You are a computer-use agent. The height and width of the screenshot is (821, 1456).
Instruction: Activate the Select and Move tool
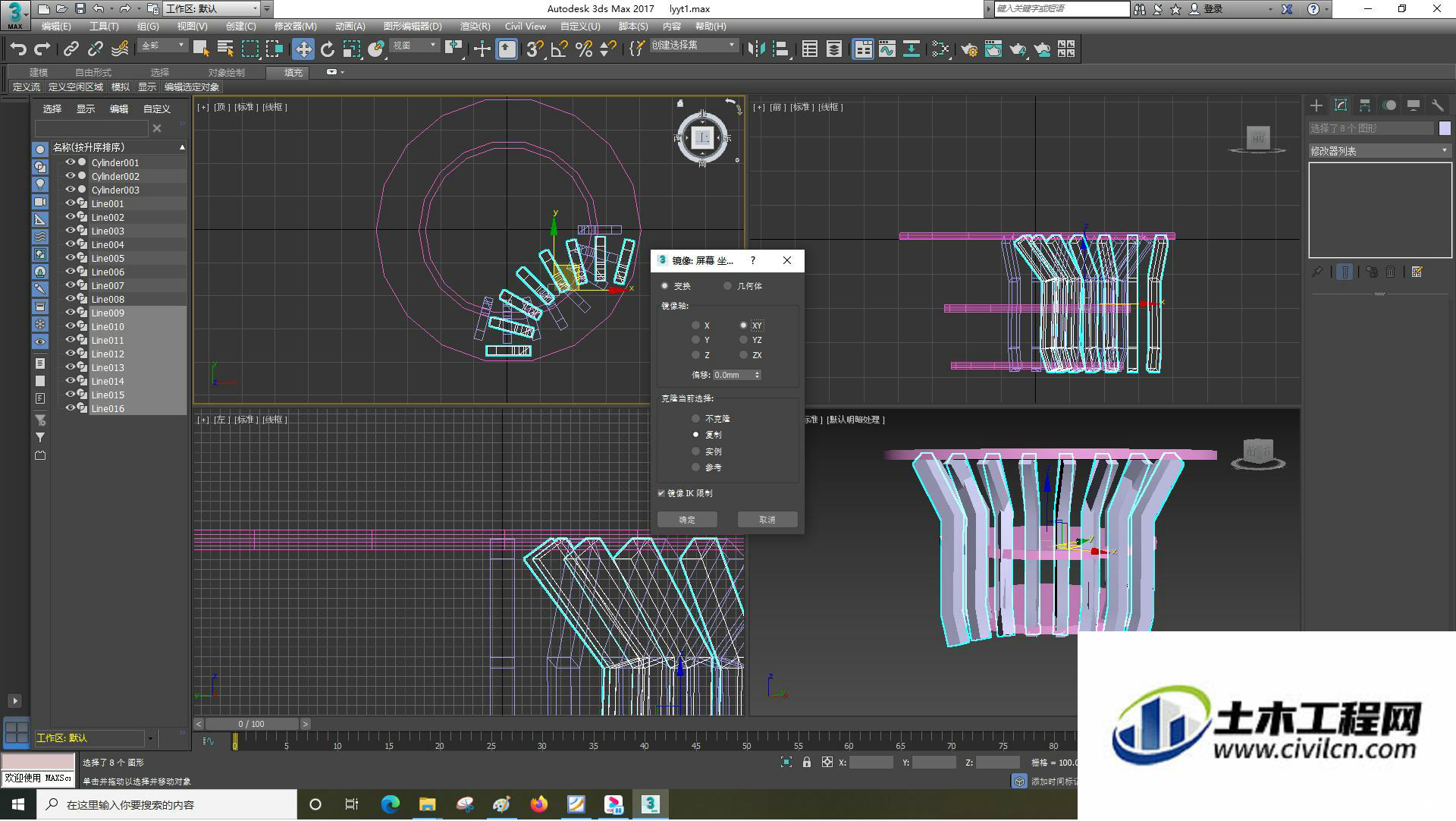[x=303, y=49]
